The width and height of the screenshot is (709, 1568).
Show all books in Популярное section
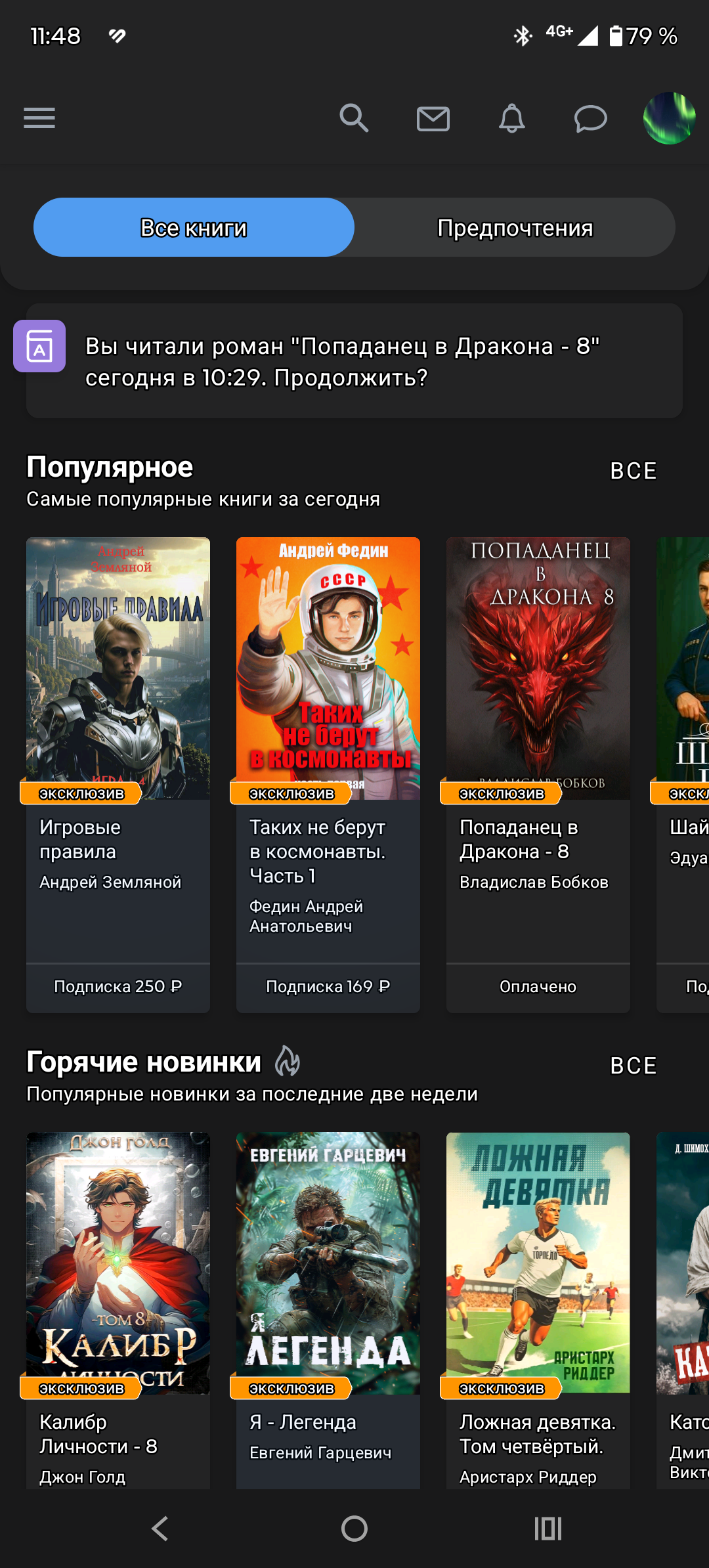[x=634, y=471]
